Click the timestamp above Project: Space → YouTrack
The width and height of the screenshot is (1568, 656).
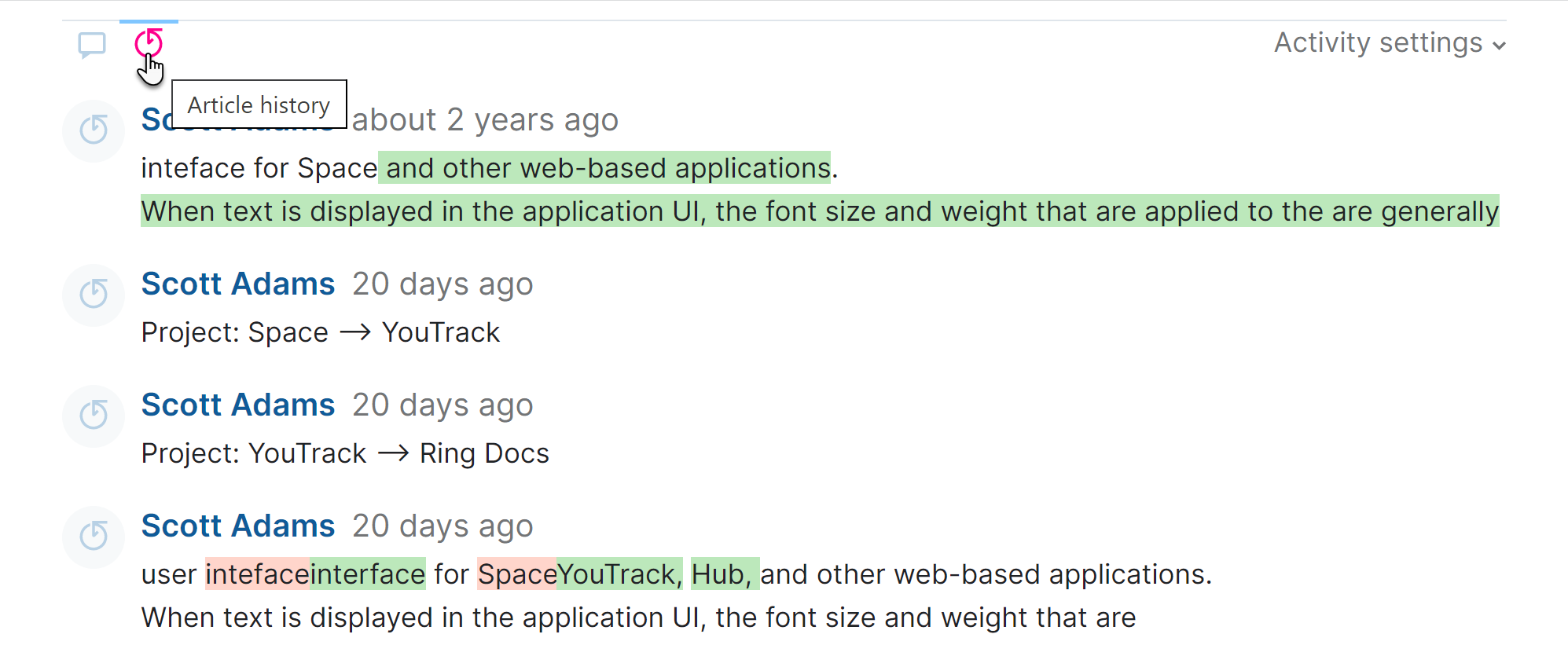(442, 284)
